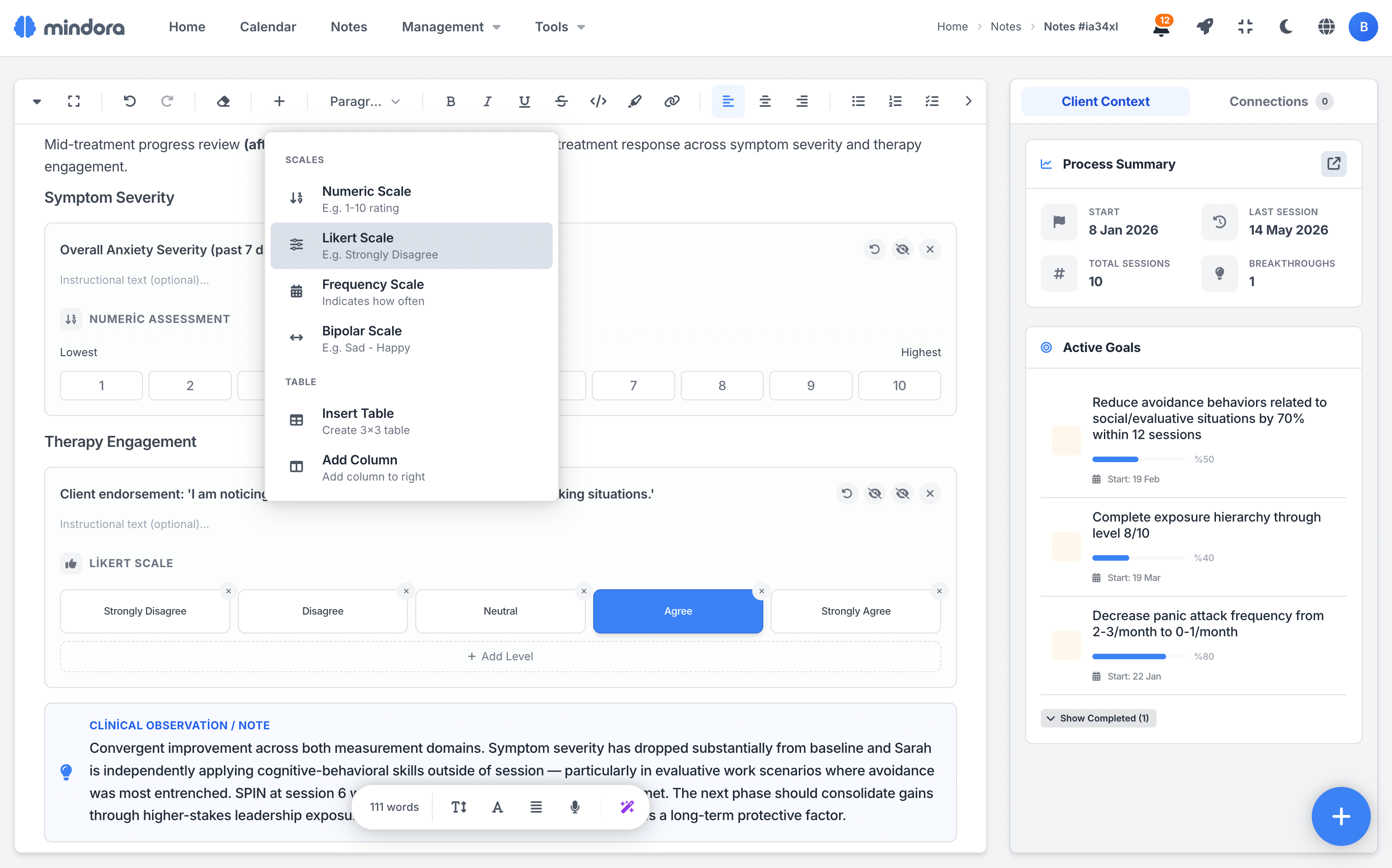Click the floating blue plus button
Screen dimensions: 1392x868
1340,816
